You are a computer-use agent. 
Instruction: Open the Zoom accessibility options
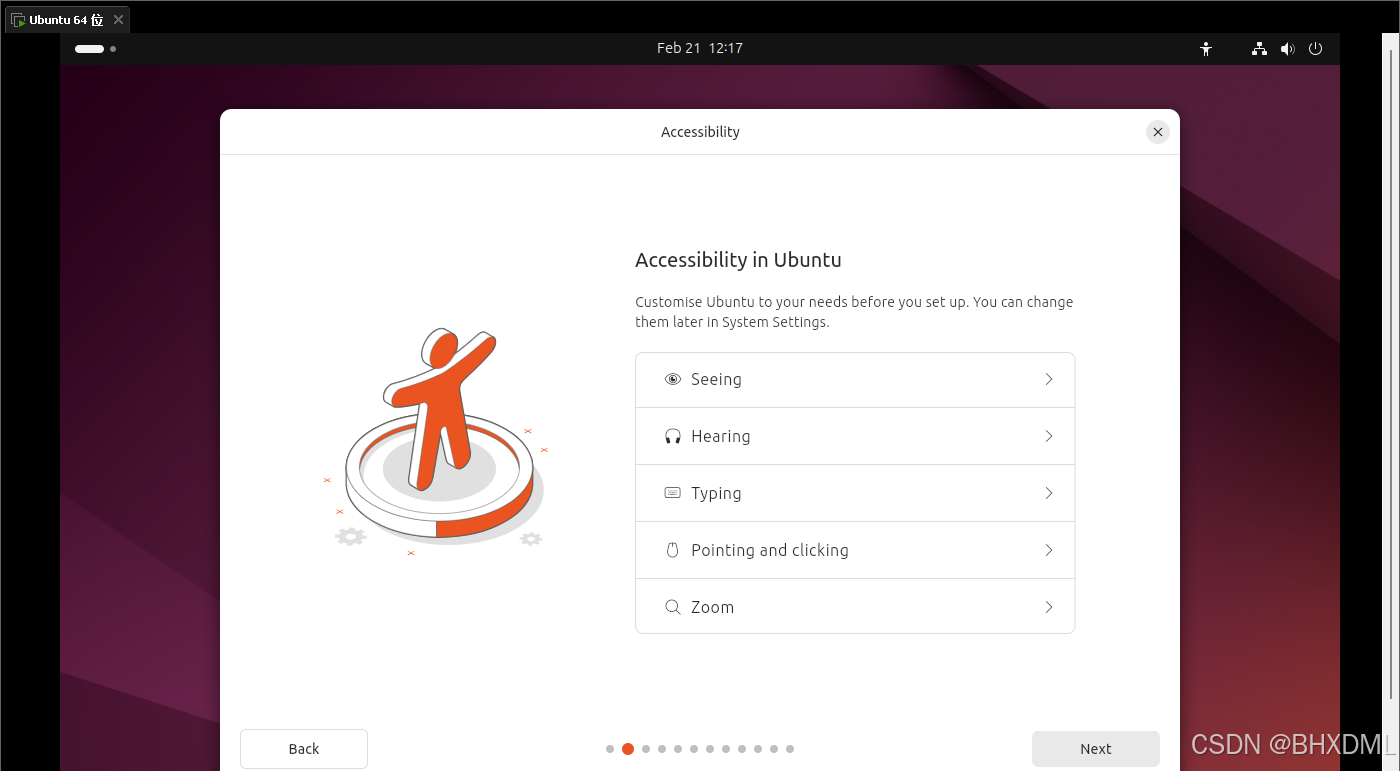tap(855, 607)
